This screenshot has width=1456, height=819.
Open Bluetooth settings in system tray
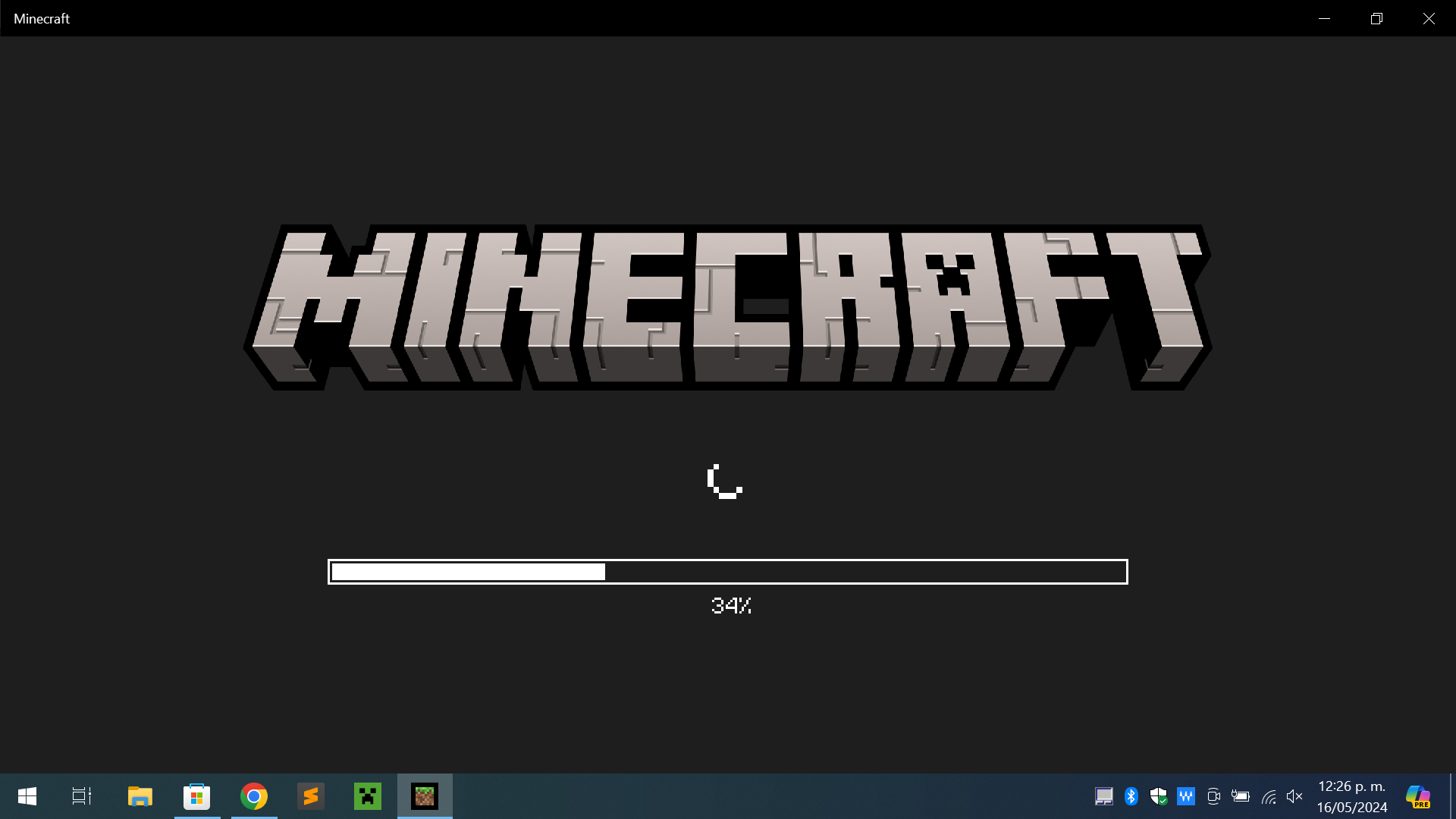[1131, 796]
